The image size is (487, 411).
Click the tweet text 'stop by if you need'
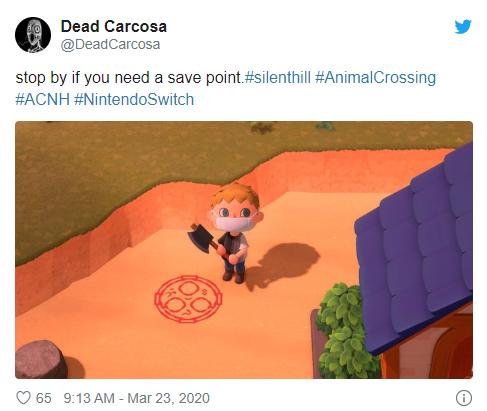click(82, 78)
